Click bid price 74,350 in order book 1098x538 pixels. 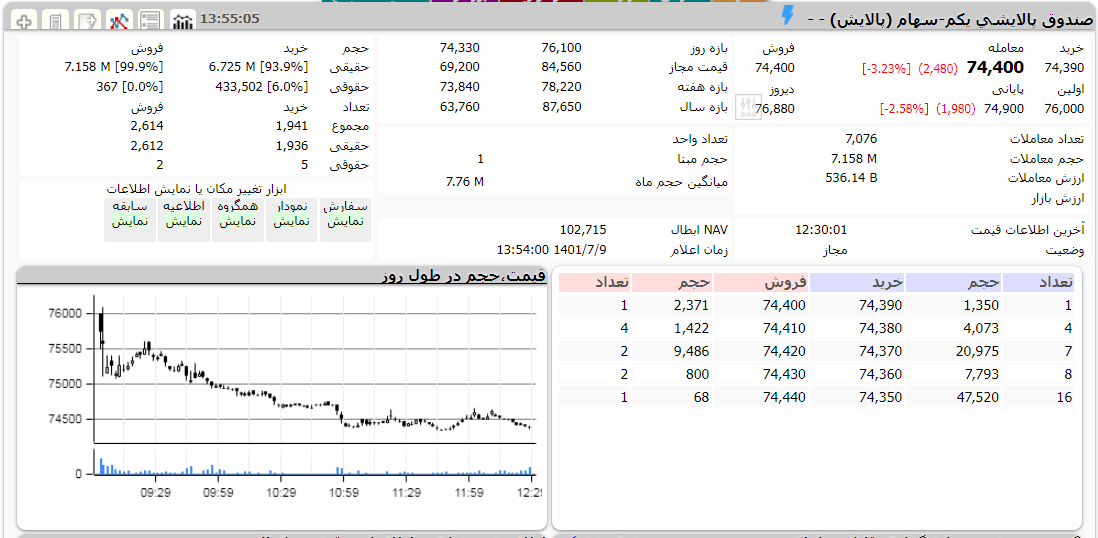pyautogui.click(x=882, y=397)
